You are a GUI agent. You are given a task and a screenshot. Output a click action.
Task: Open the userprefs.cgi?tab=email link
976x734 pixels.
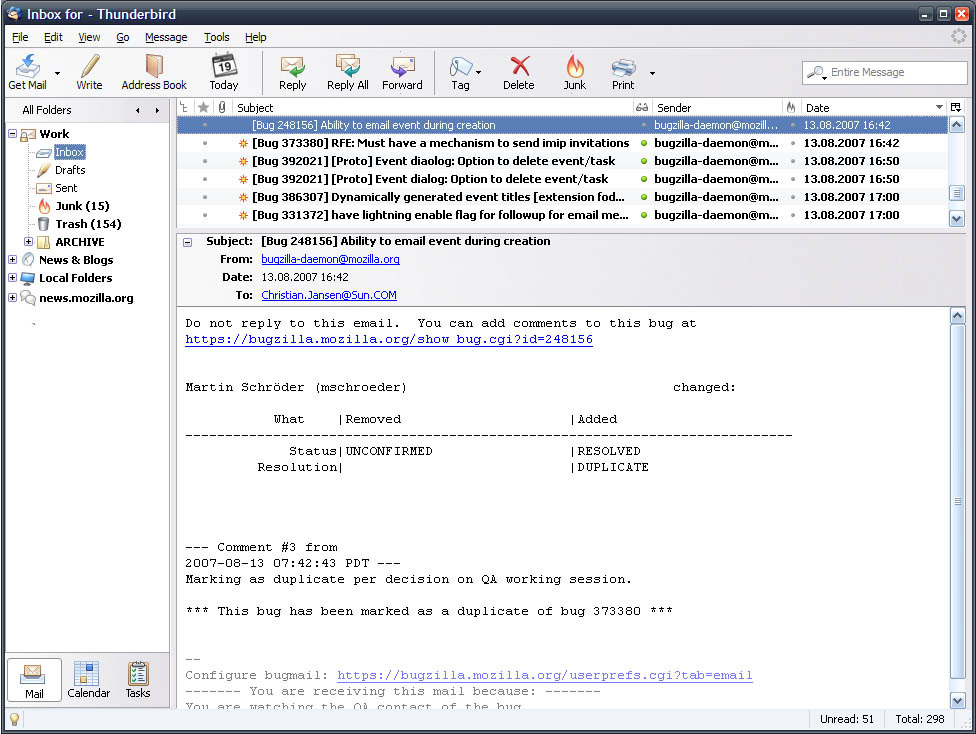click(545, 675)
